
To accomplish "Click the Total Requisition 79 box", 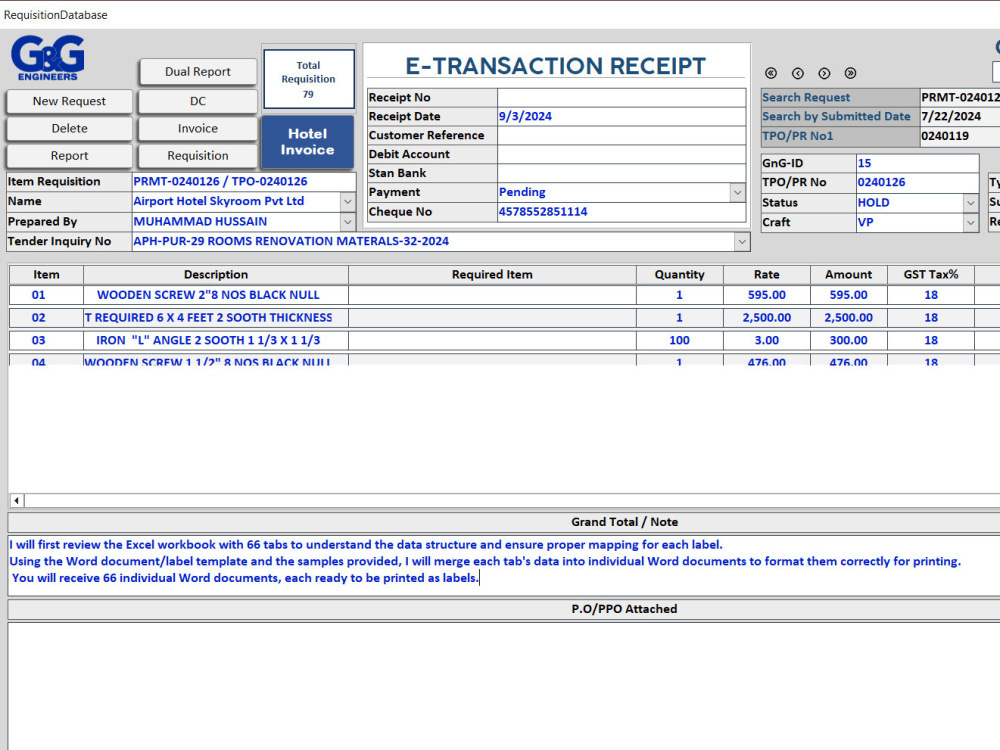I will (309, 80).
